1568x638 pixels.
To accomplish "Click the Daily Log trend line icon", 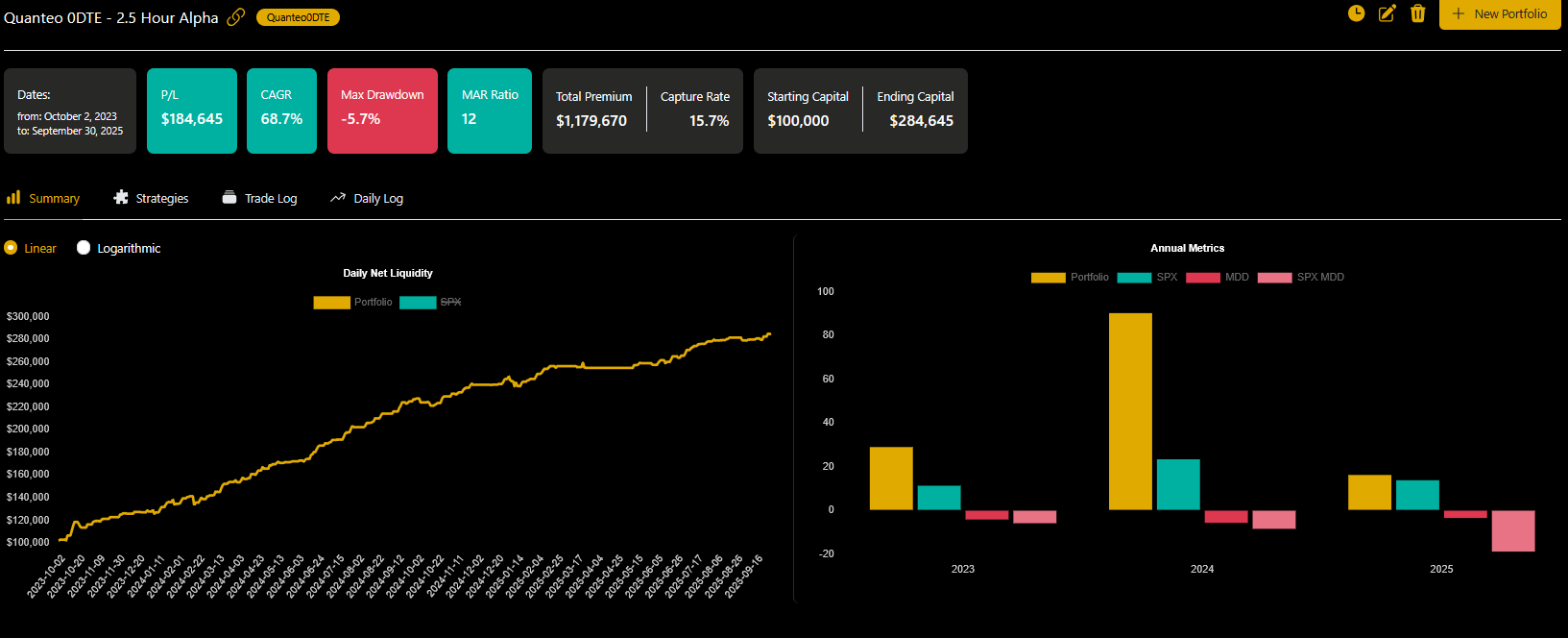I will (338, 198).
